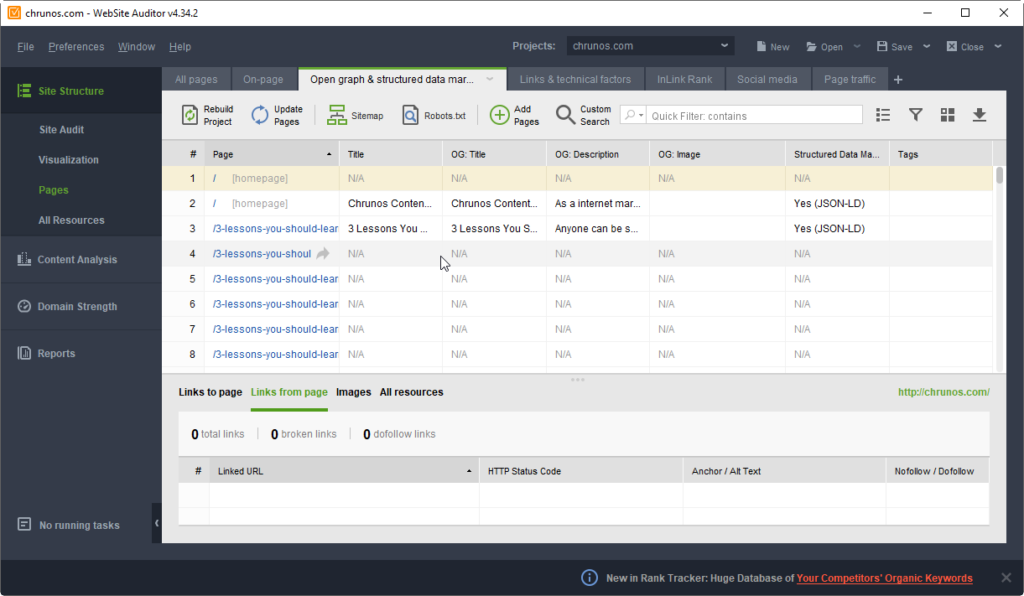Click the Robots.txt toolbar icon

pos(410,114)
